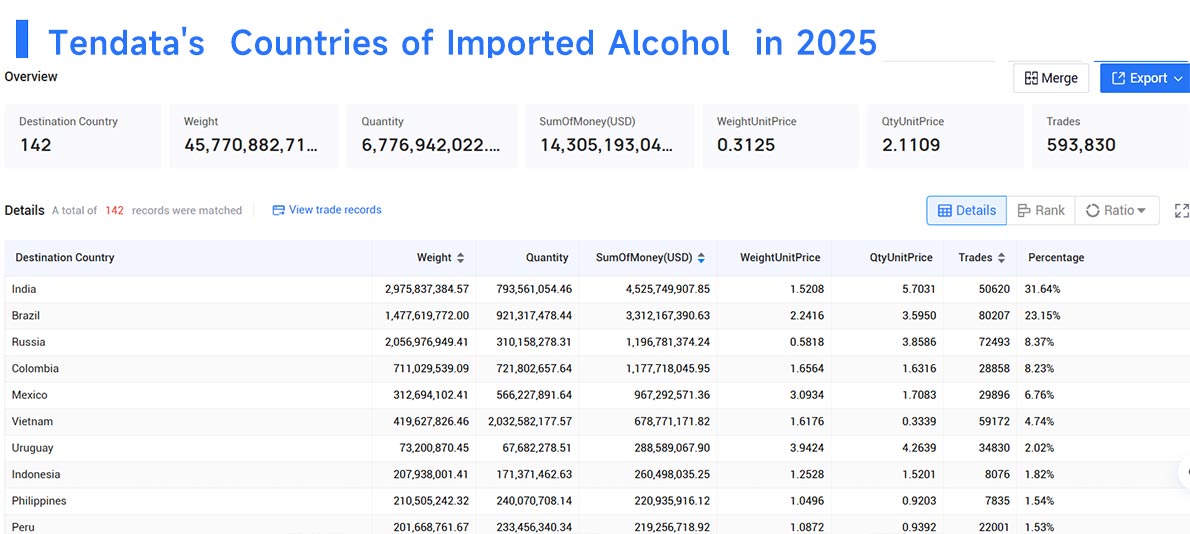Click Russia's trades count 72493
Screen dimensions: 1190x534
(x=994, y=342)
